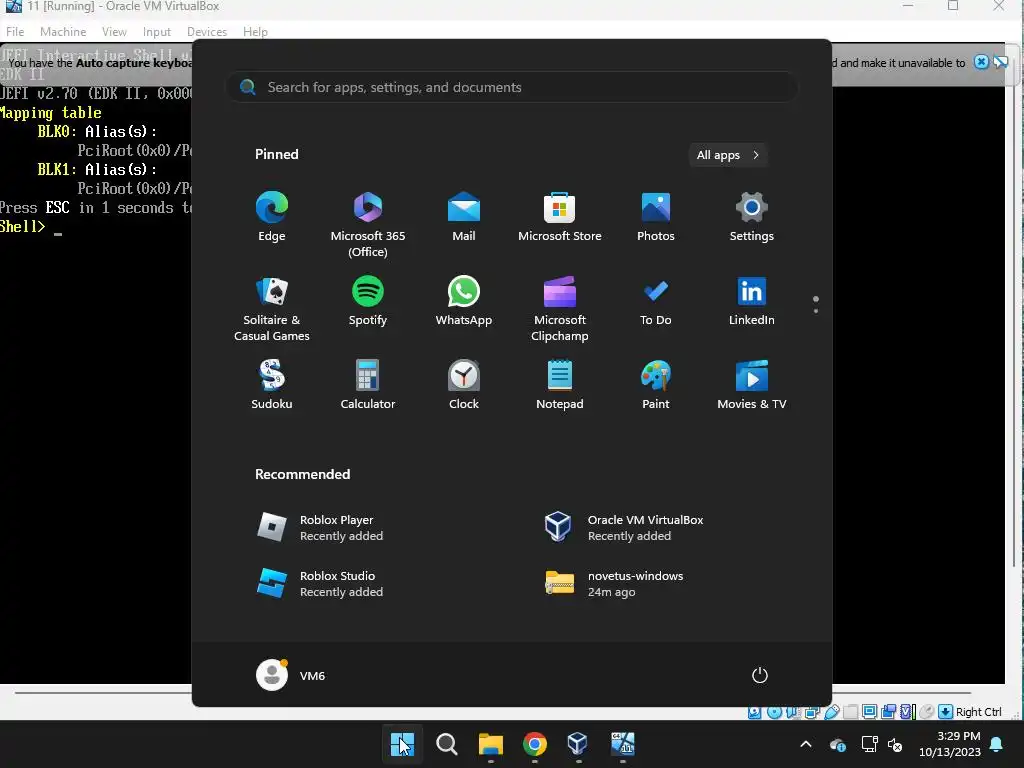The width and height of the screenshot is (1024, 768).
Task: Open the Edge browser from pinned apps
Action: coord(272,217)
